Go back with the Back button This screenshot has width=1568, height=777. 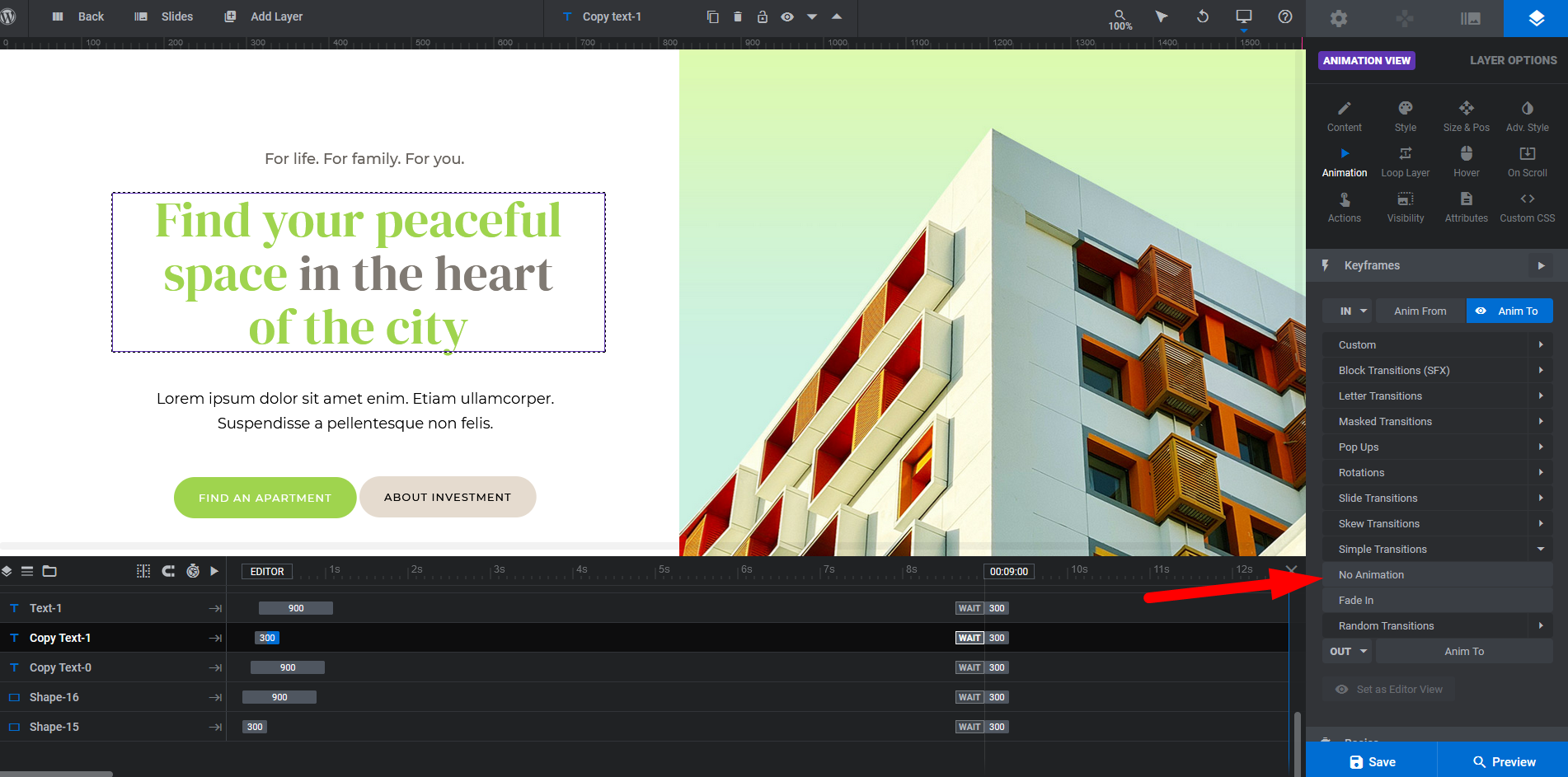click(78, 16)
